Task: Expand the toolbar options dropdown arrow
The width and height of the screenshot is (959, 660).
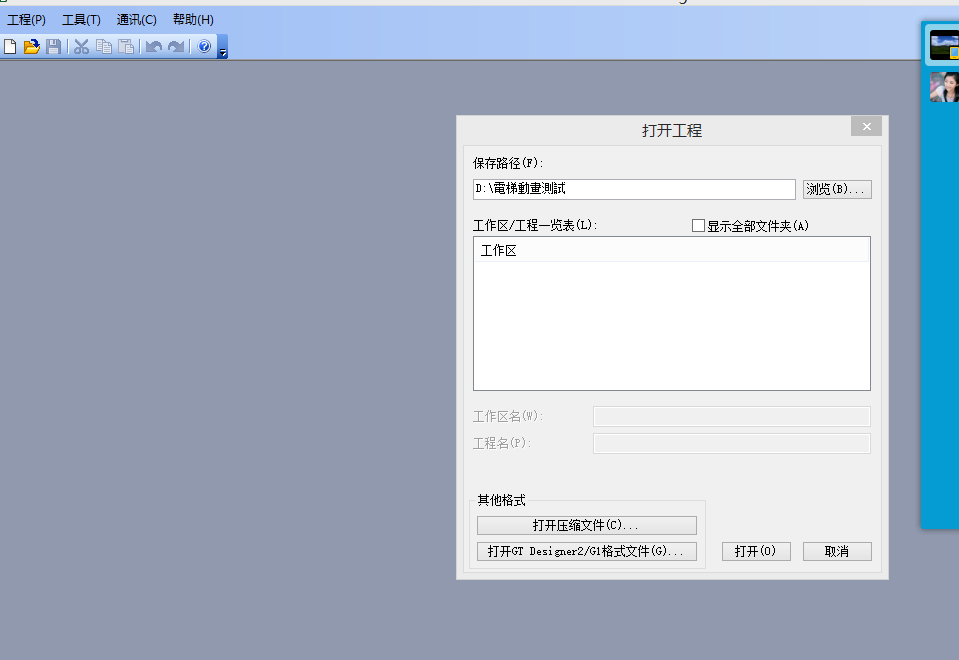Action: pos(223,53)
